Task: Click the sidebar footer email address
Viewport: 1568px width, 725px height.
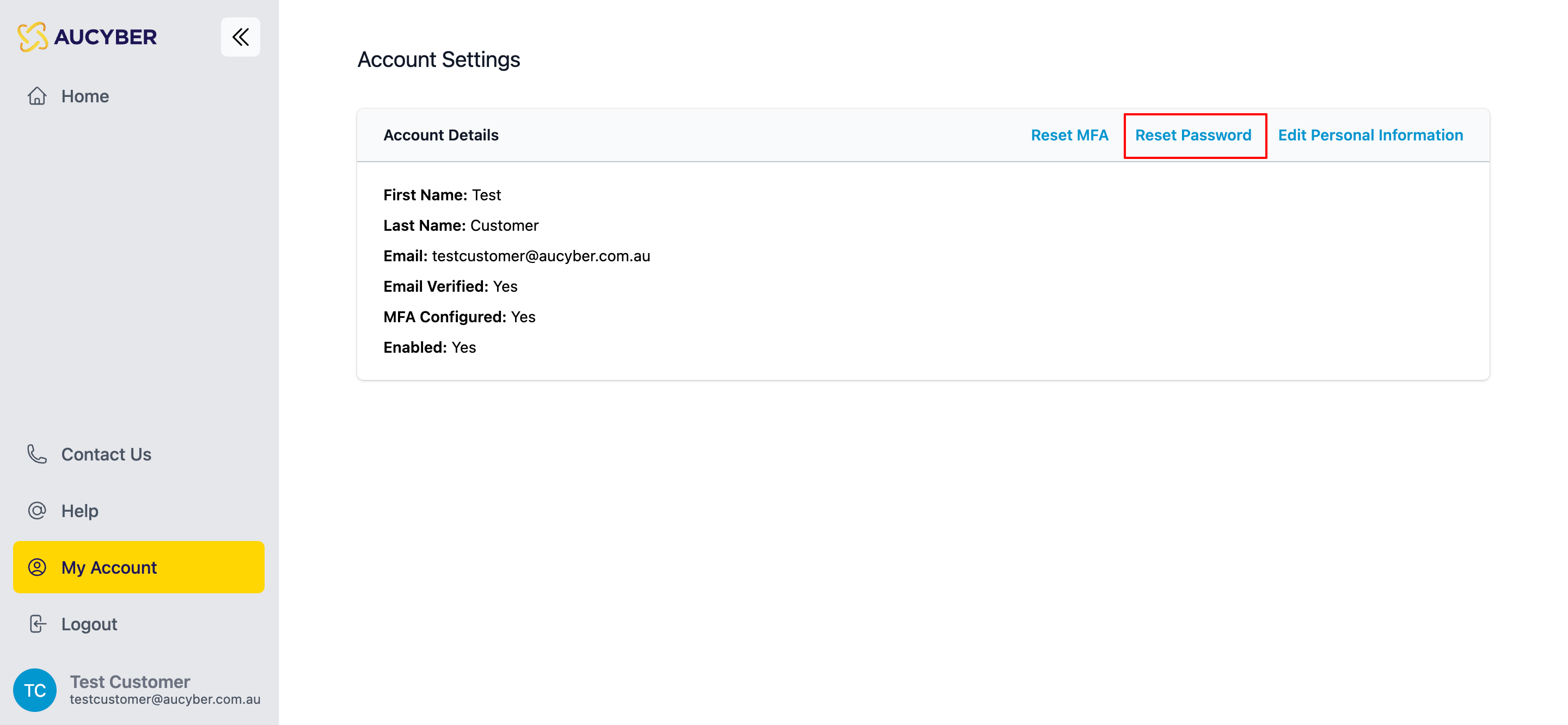Action: click(165, 699)
